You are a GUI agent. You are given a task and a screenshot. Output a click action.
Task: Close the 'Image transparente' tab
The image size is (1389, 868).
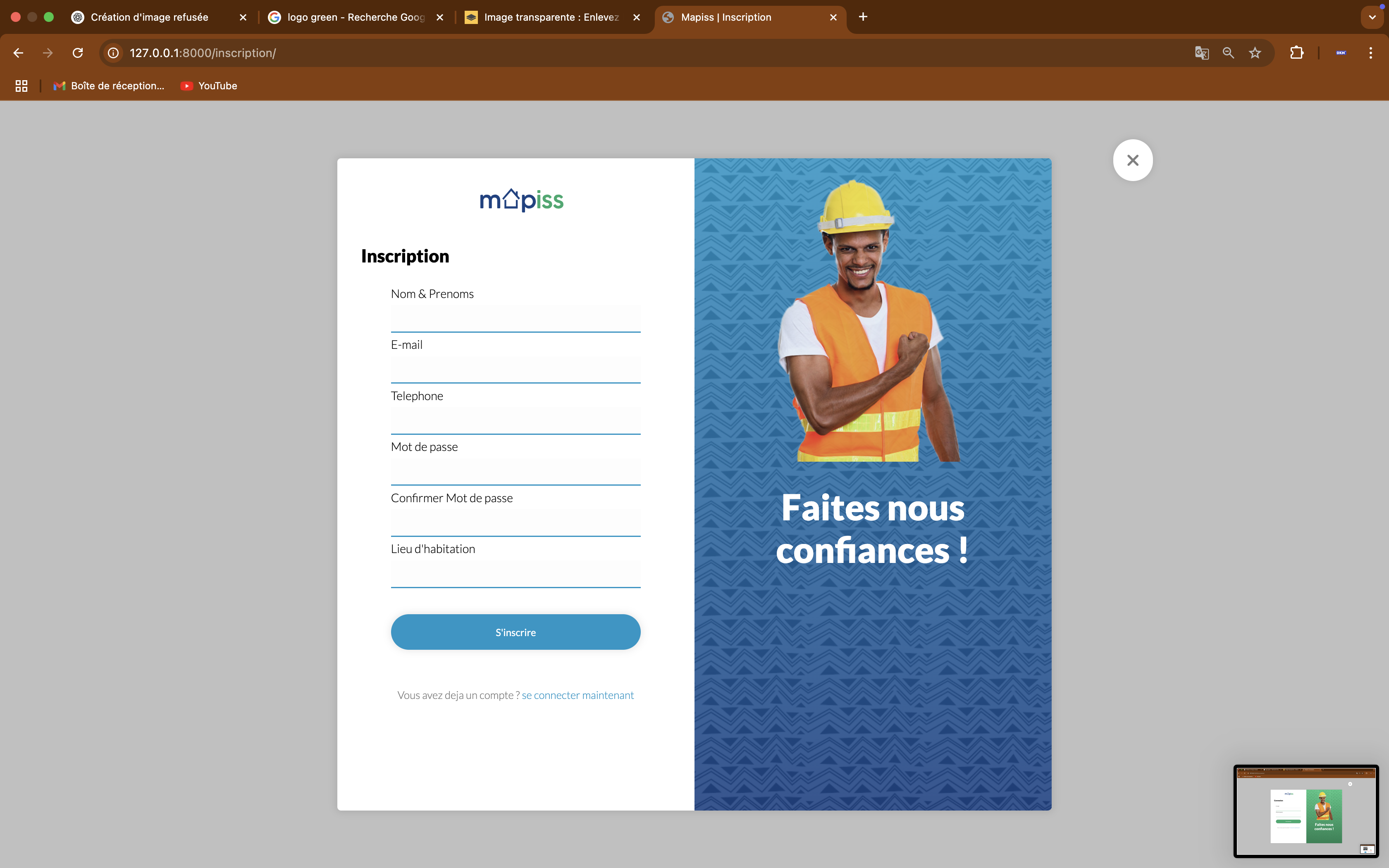[637, 17]
